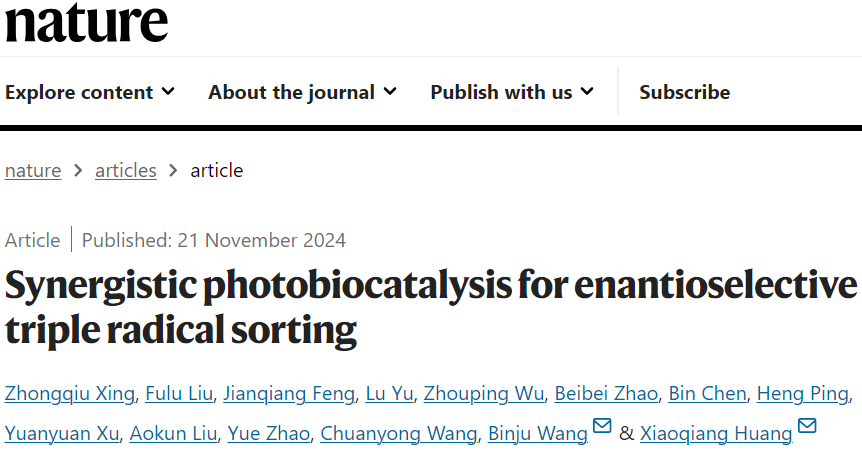This screenshot has height=450, width=862.
Task: Click author name Fulu Liu
Action: pos(179,393)
